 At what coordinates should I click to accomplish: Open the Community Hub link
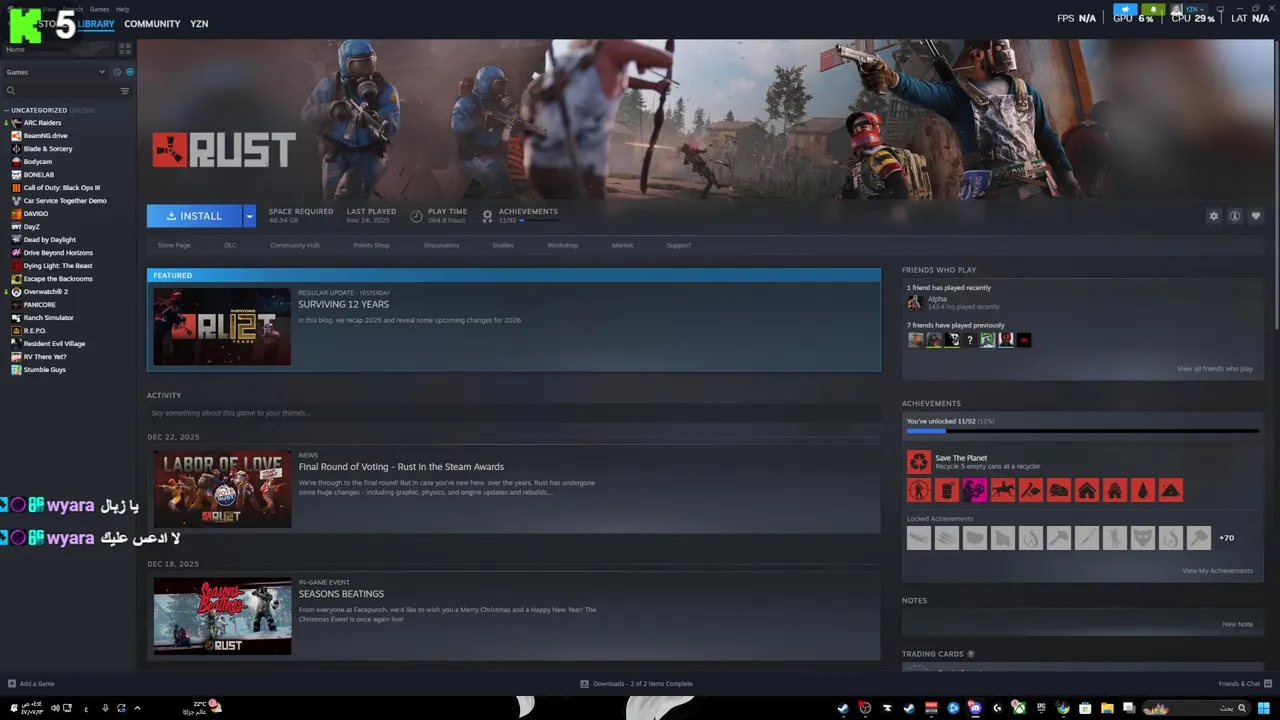click(295, 245)
